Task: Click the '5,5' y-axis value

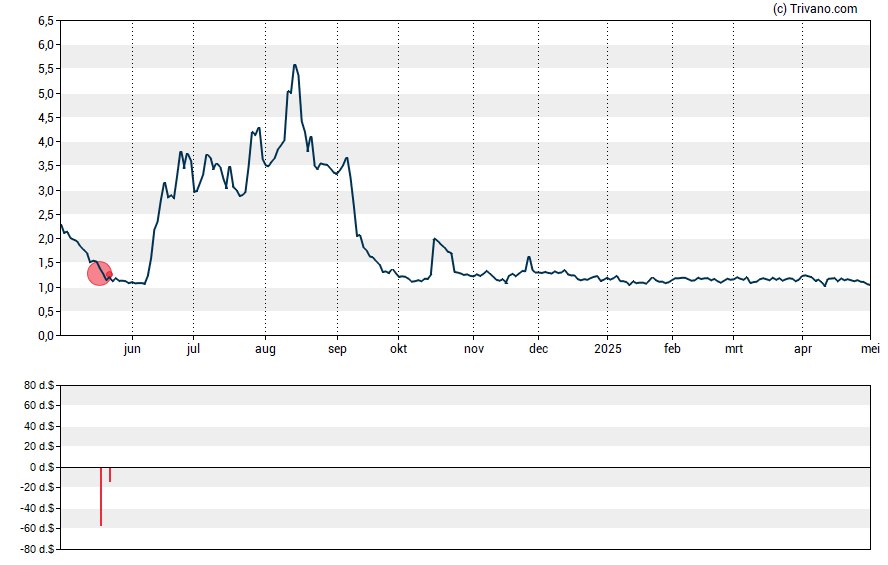Action: pyautogui.click(x=46, y=69)
